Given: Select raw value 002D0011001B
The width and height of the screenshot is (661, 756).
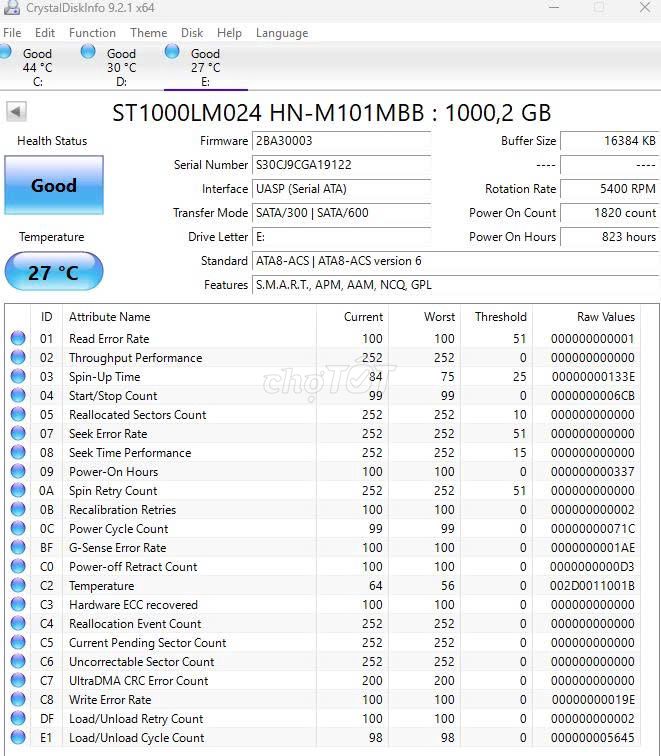Looking at the screenshot, I should (x=592, y=586).
